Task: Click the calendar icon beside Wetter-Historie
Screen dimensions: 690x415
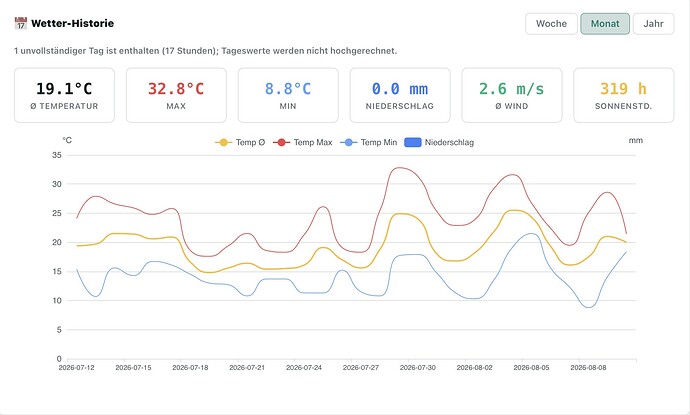Action: (20, 23)
